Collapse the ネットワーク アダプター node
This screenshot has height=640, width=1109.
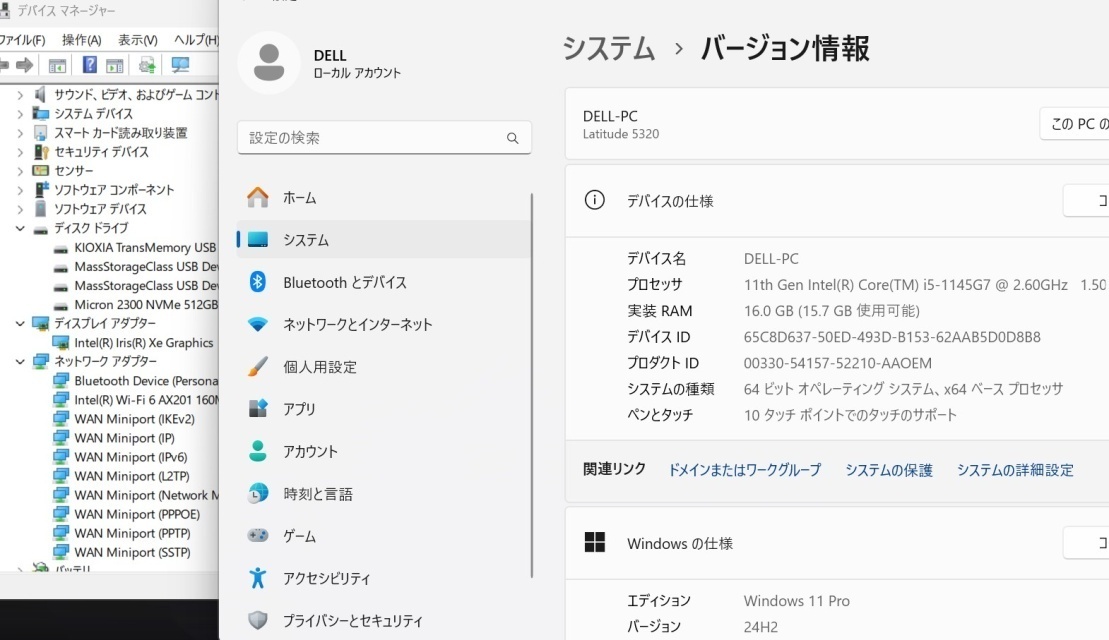(20, 361)
